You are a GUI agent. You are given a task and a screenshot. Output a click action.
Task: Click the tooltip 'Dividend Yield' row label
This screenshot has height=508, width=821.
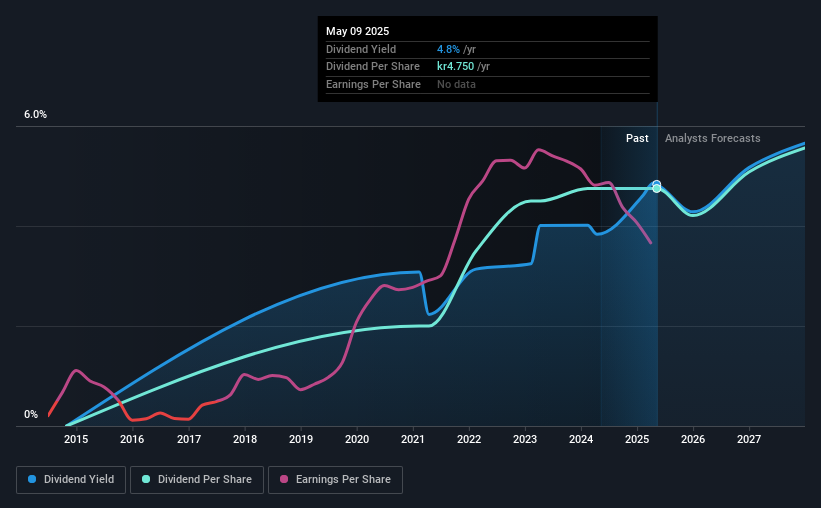pyautogui.click(x=361, y=49)
